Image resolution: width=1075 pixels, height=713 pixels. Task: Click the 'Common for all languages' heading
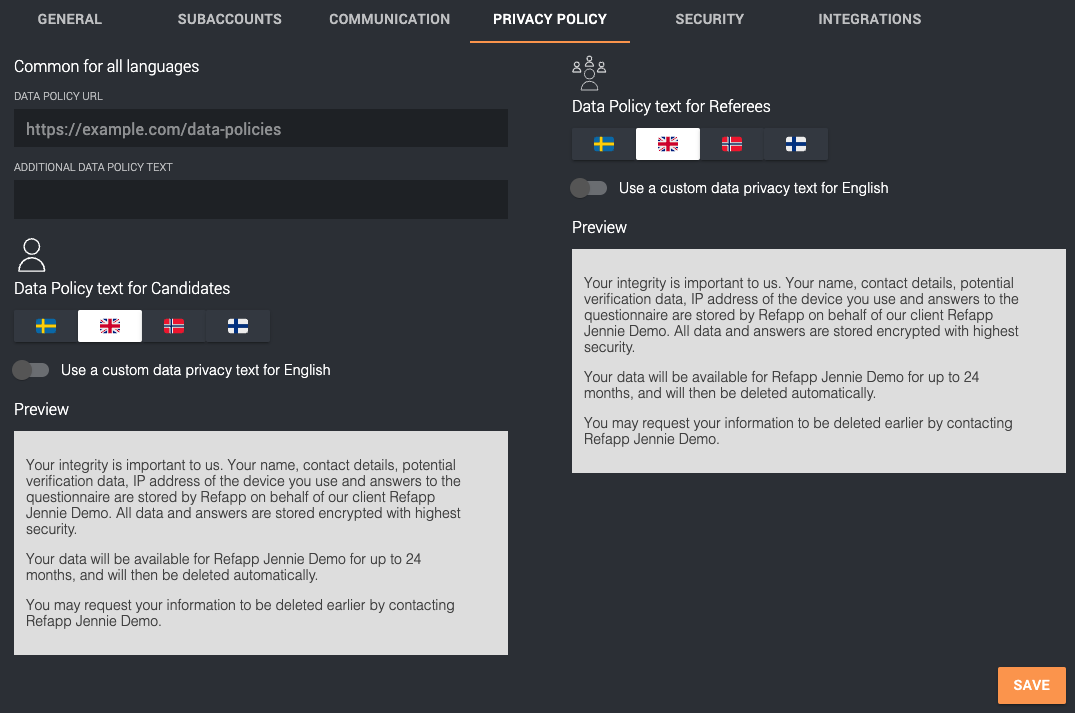point(106,67)
